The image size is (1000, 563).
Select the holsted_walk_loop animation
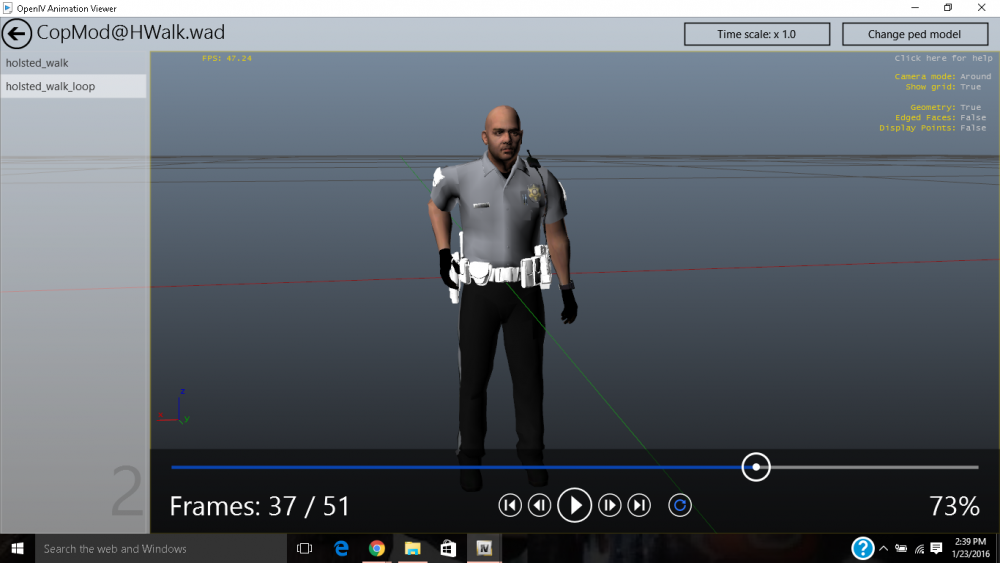pos(73,86)
